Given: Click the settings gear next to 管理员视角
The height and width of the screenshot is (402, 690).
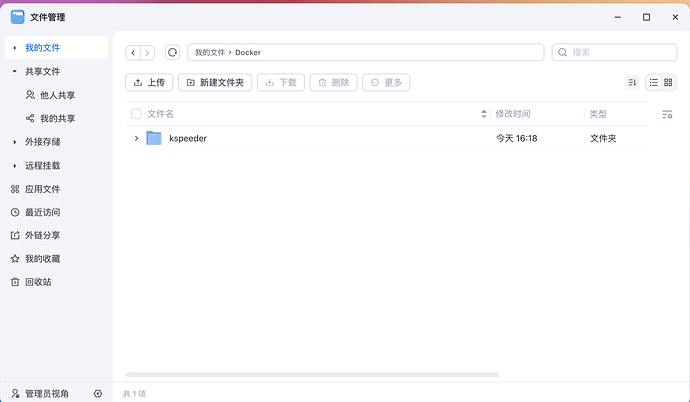Looking at the screenshot, I should pos(98,394).
